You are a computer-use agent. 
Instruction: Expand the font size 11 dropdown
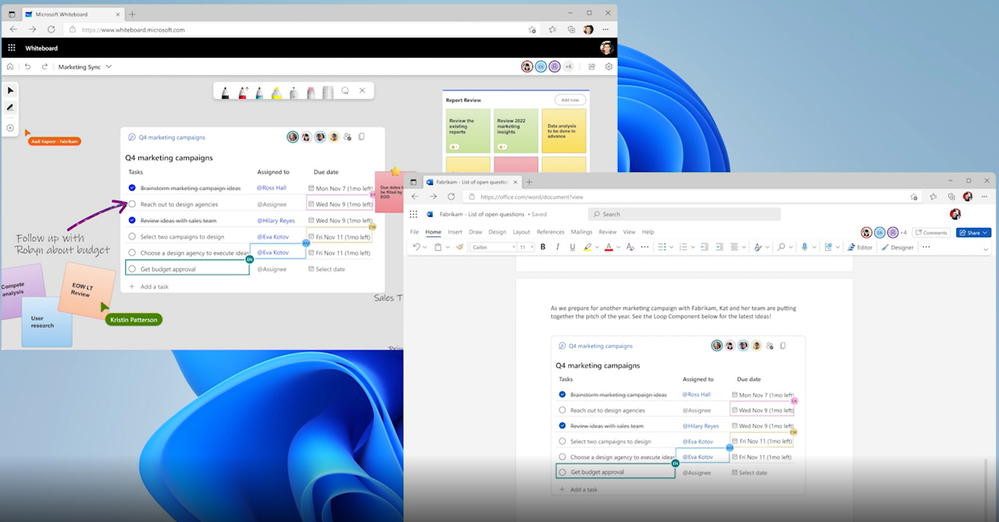click(x=532, y=247)
